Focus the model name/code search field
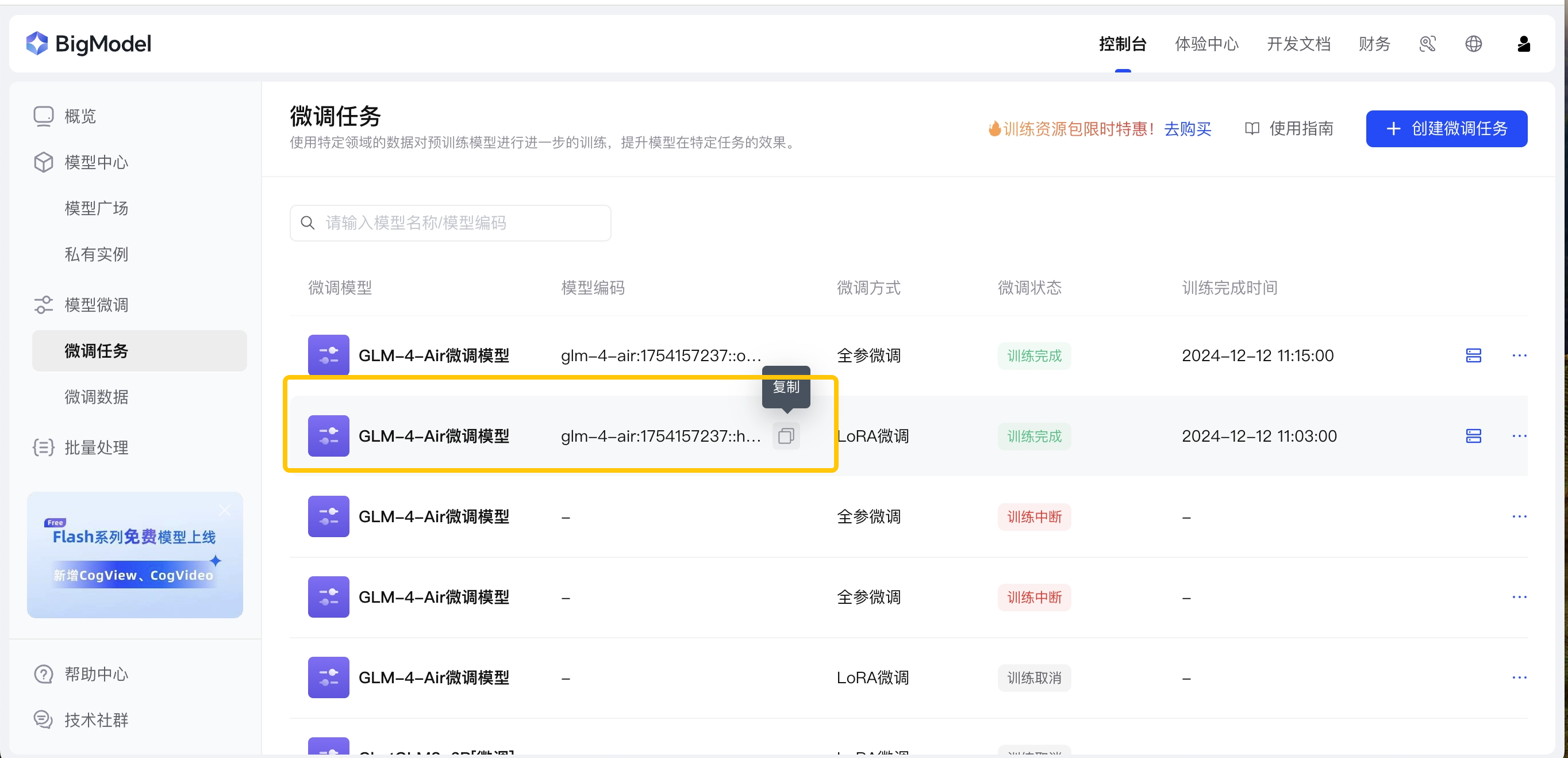 451,223
